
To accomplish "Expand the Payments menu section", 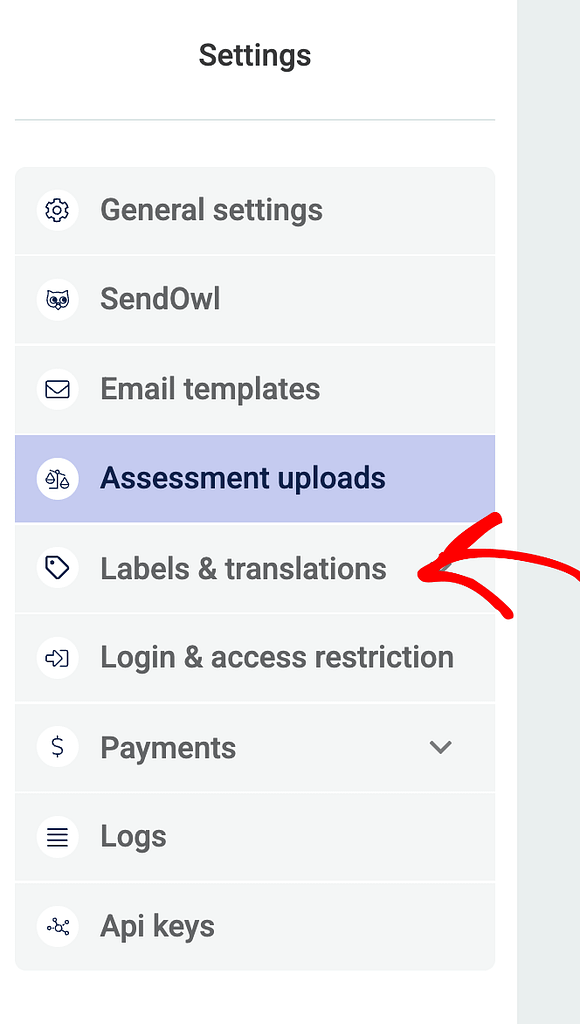I will pos(255,747).
